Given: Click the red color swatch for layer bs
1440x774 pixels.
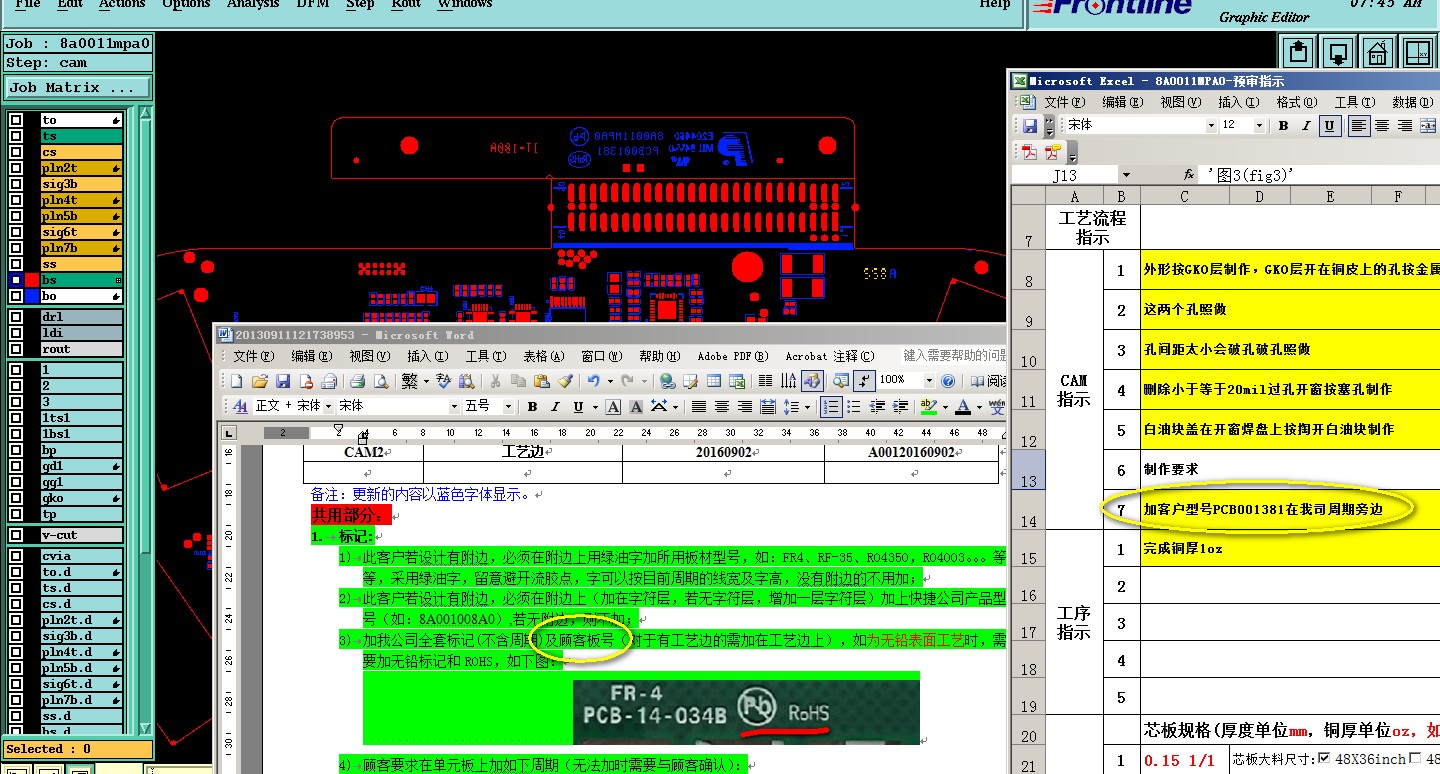Looking at the screenshot, I should (x=32, y=280).
